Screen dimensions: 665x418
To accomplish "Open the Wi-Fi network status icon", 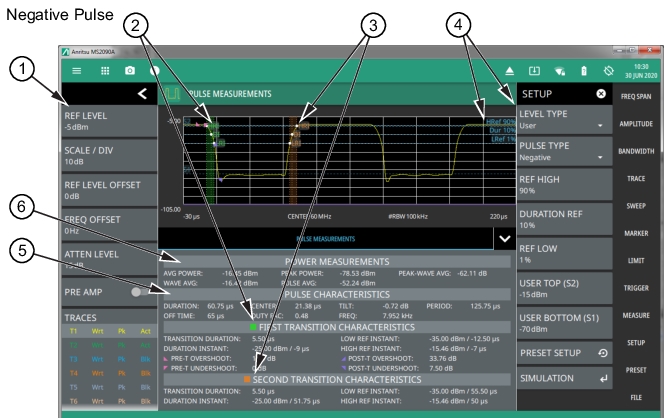I will click(559, 71).
